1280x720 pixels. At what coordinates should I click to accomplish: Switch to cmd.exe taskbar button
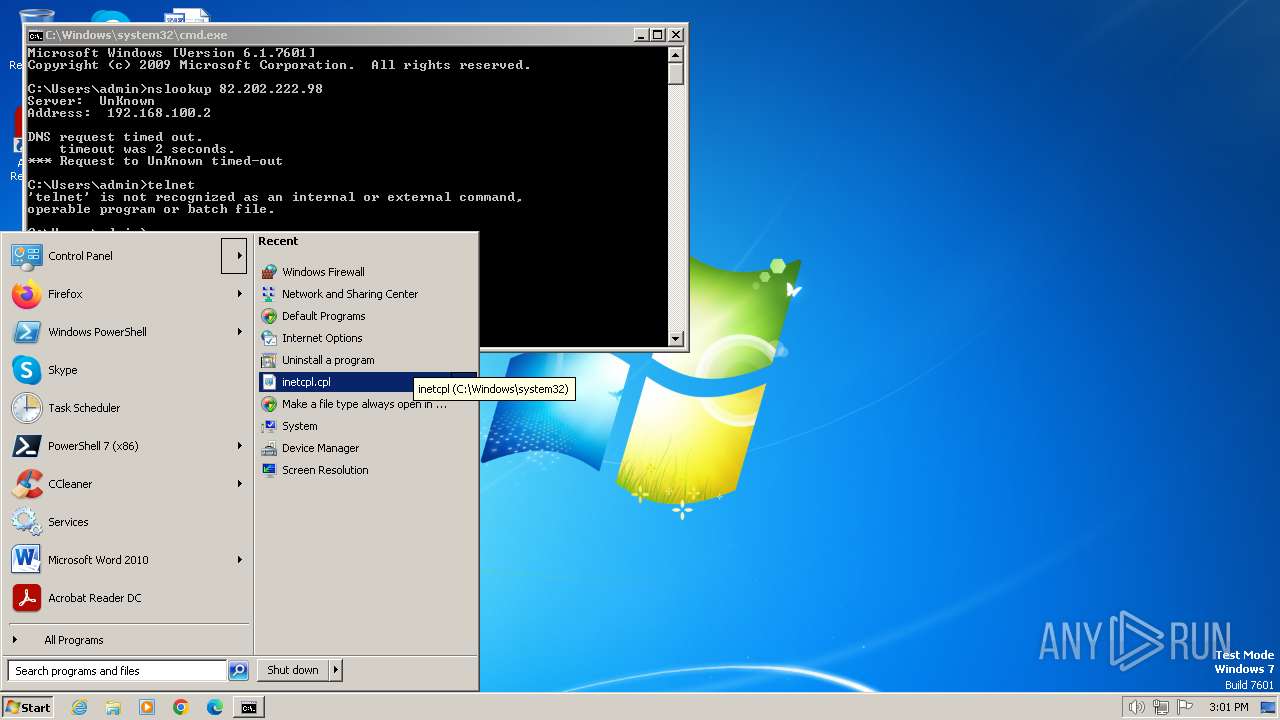[x=249, y=707]
